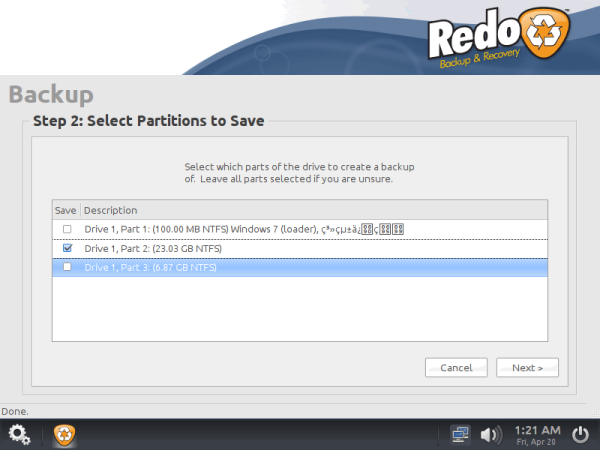Select row Drive 1, Part 2: (23.03 GB NTFS)
Image resolution: width=600 pixels, height=450 pixels.
click(x=300, y=248)
